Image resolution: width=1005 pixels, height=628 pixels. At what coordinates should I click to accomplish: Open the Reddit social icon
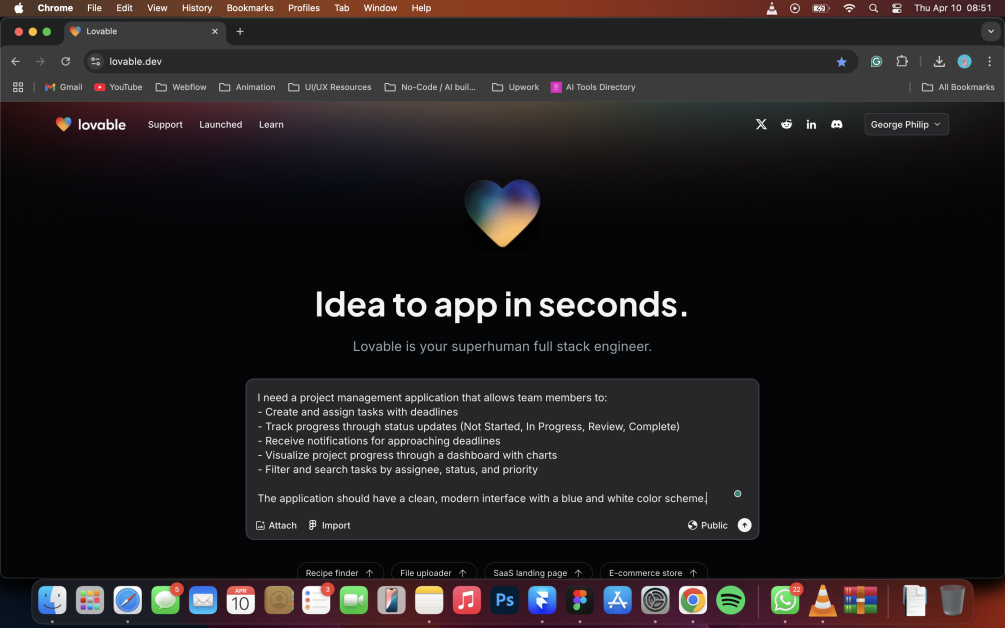pos(786,125)
